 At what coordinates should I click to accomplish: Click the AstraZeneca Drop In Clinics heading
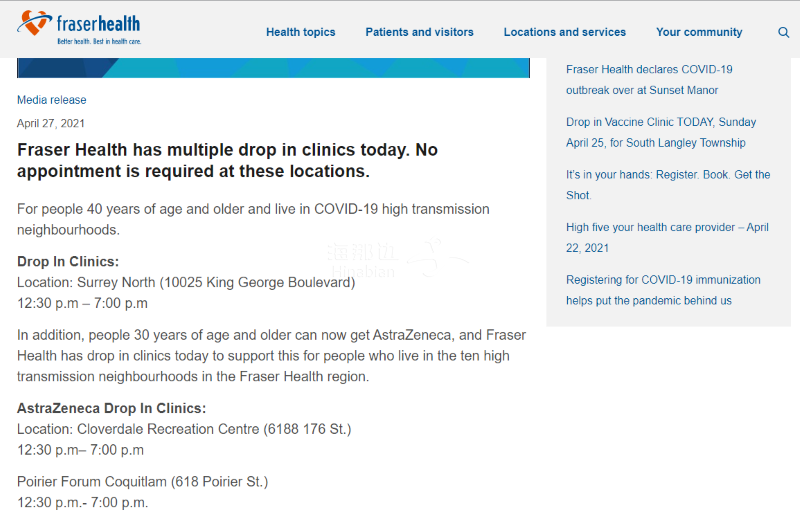click(x=111, y=408)
